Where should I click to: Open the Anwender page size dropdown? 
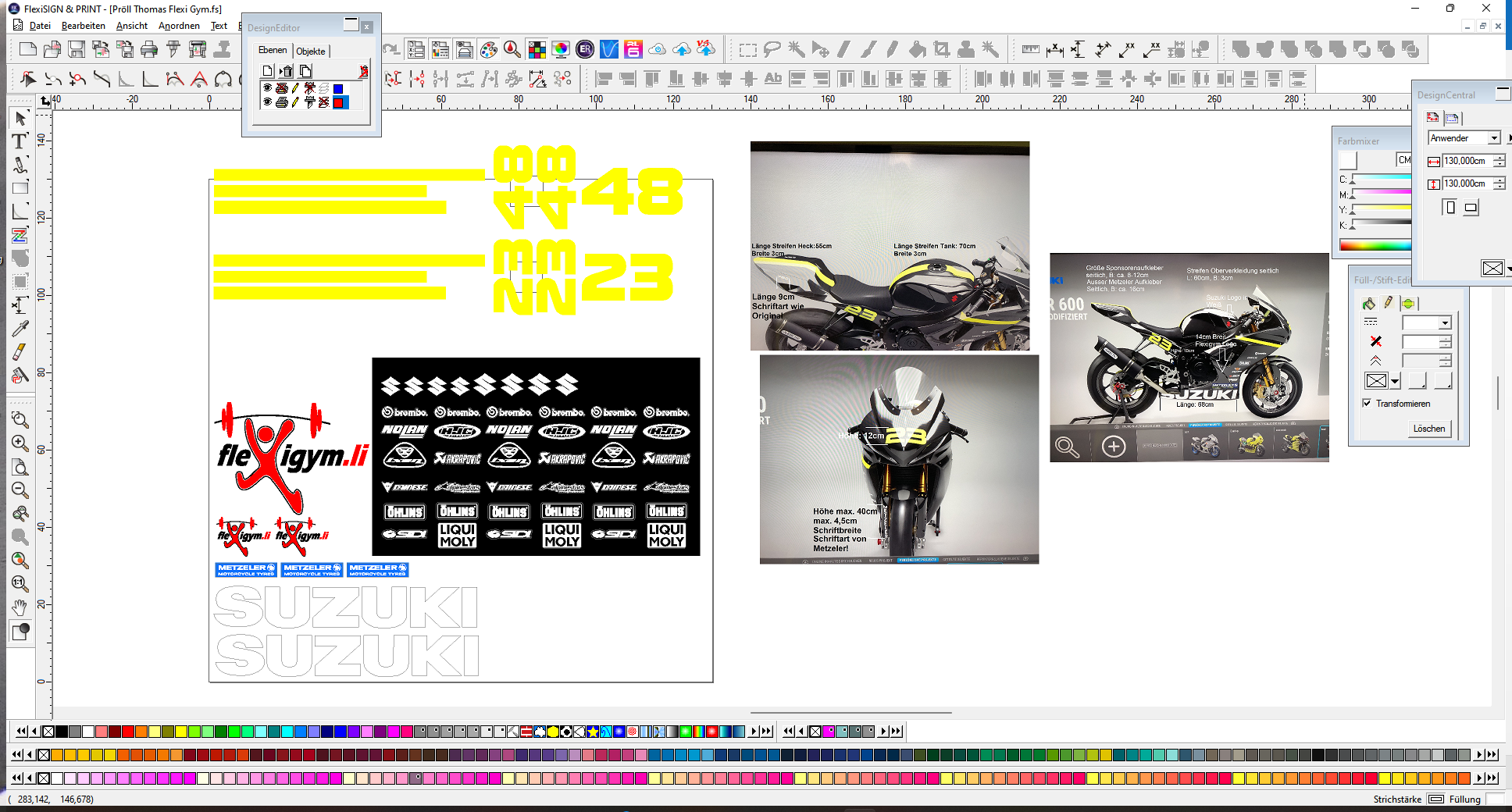coord(1494,138)
